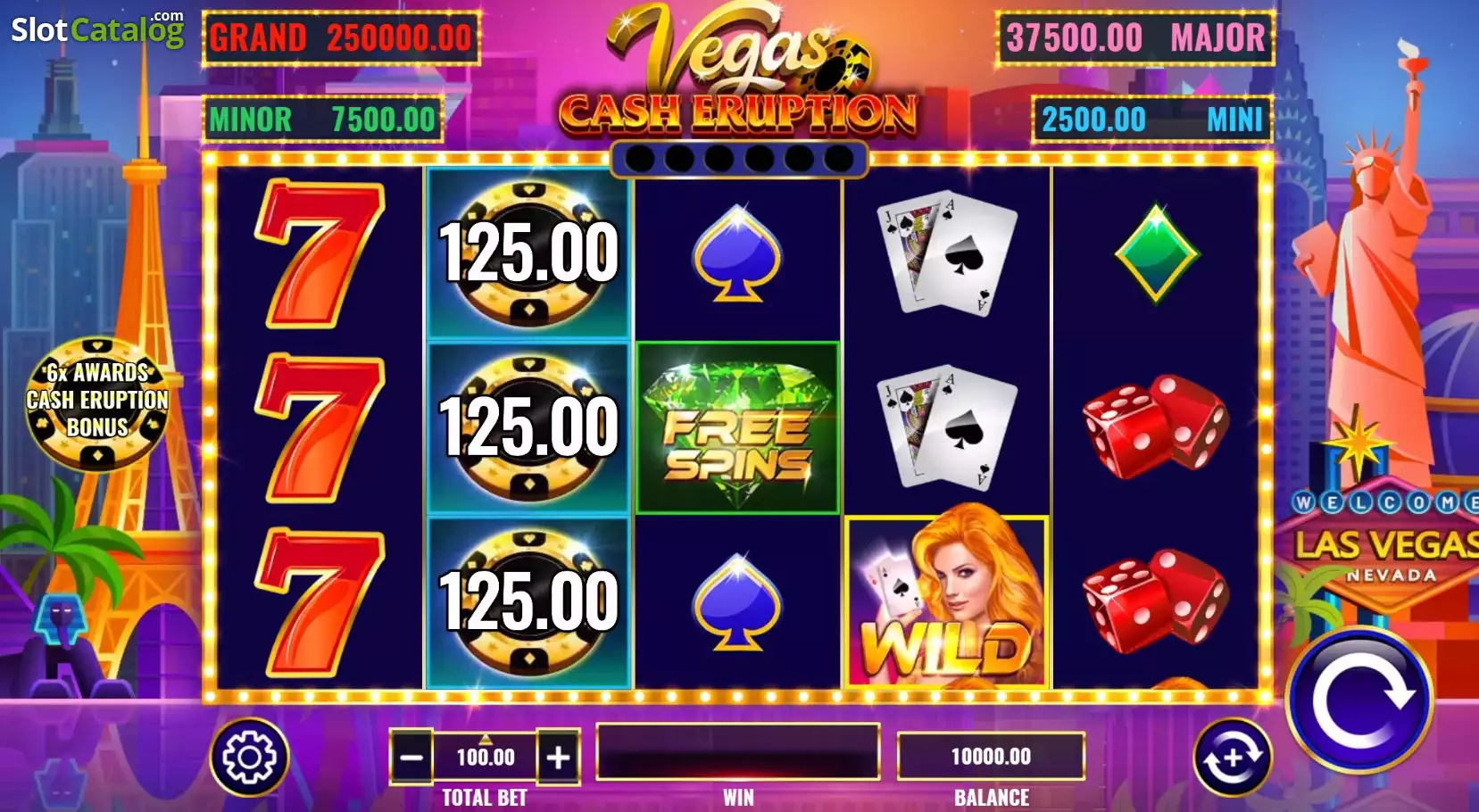Click the Free Spins diamond symbol
The width and height of the screenshot is (1479, 812).
coord(737,428)
